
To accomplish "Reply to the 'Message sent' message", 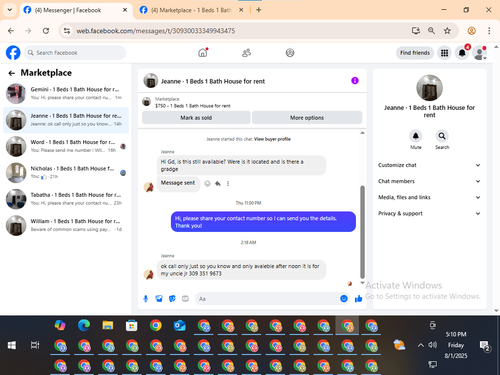I will click(218, 183).
